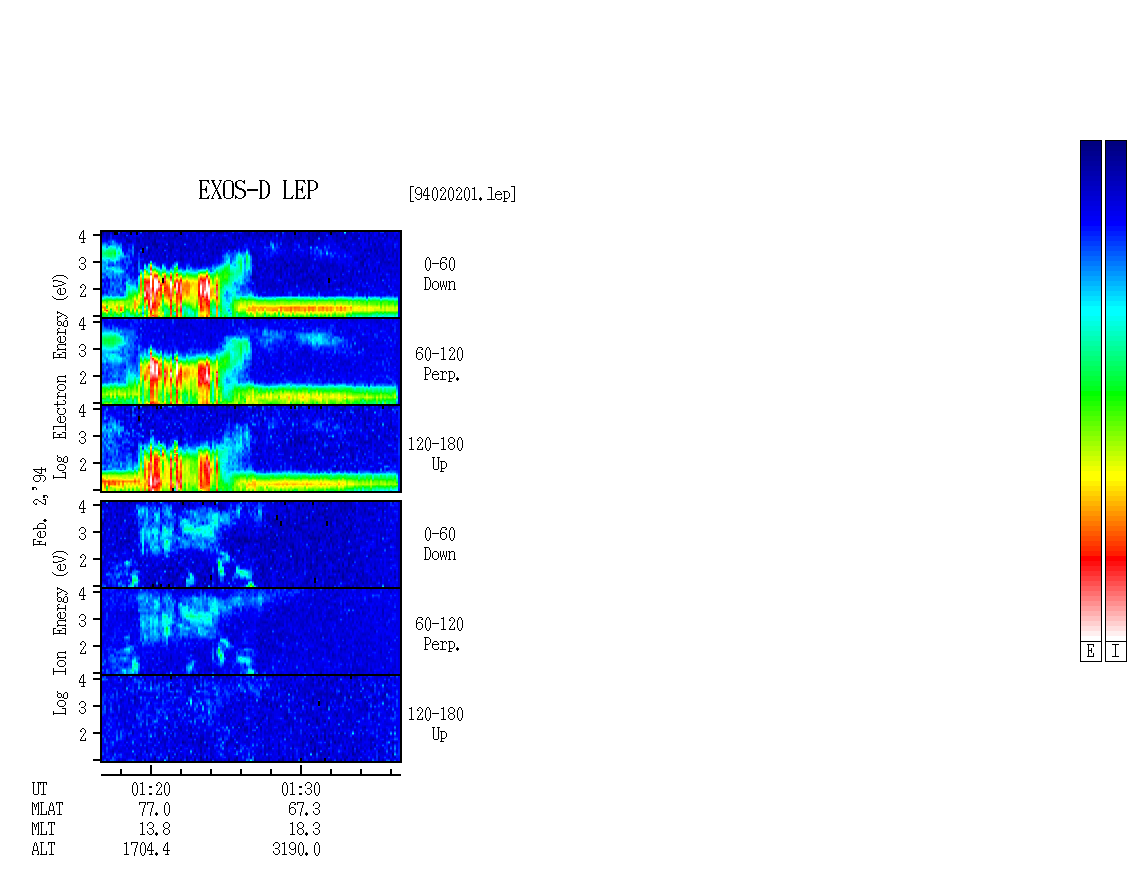Click the Log Electron Energy (eV) axis label
1130x875 pixels.
(60, 376)
